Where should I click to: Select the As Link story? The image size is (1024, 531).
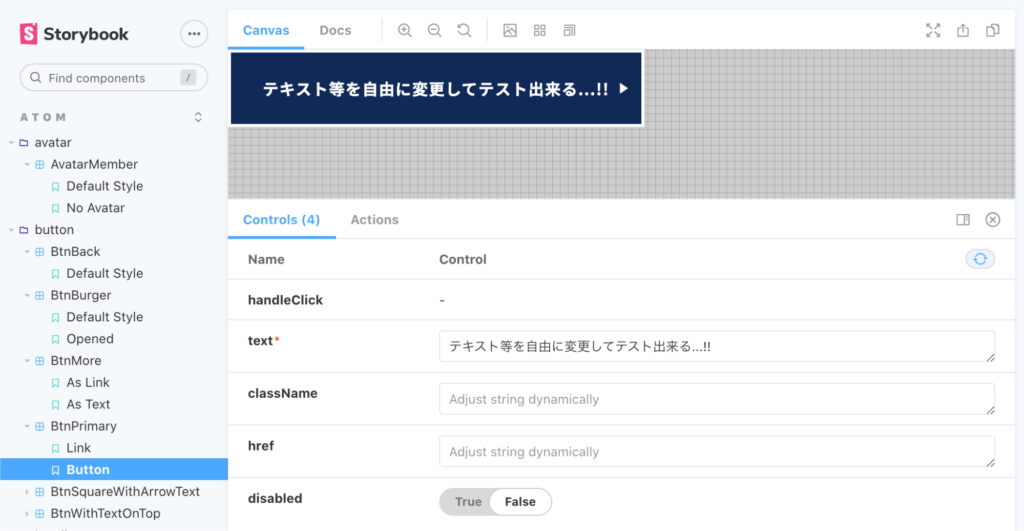[x=88, y=383]
